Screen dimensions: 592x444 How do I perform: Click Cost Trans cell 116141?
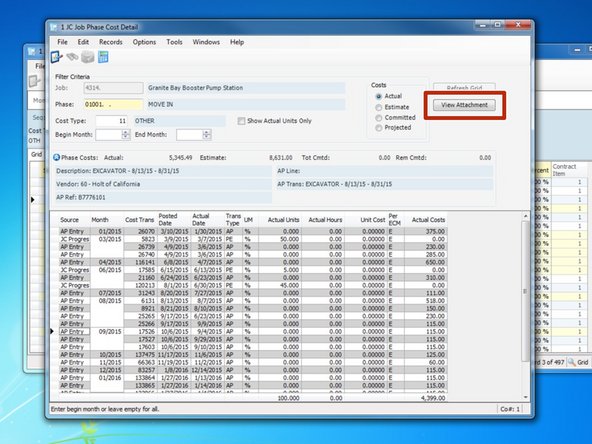(139, 262)
